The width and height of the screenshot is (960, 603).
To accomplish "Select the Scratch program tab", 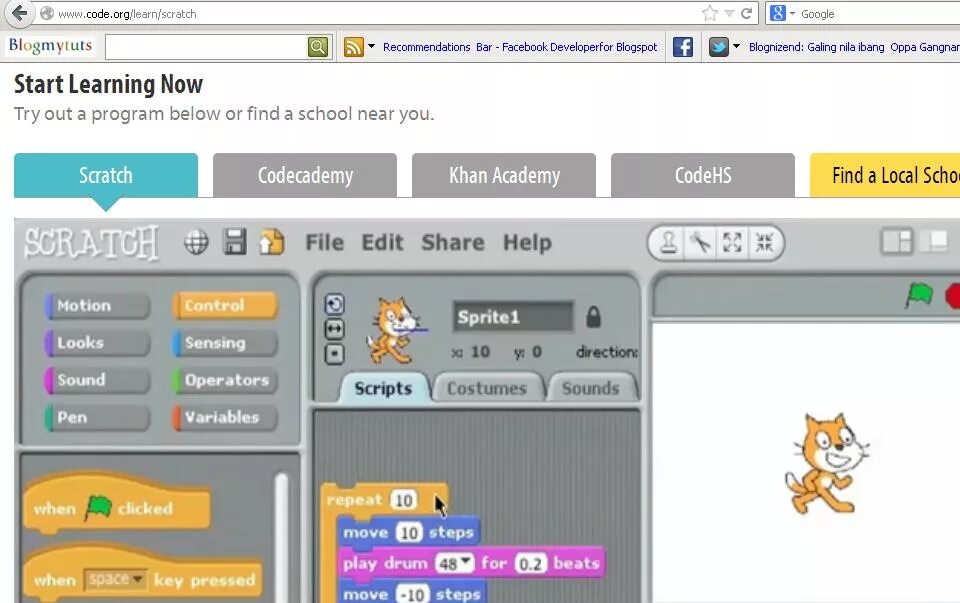I will coord(106,176).
